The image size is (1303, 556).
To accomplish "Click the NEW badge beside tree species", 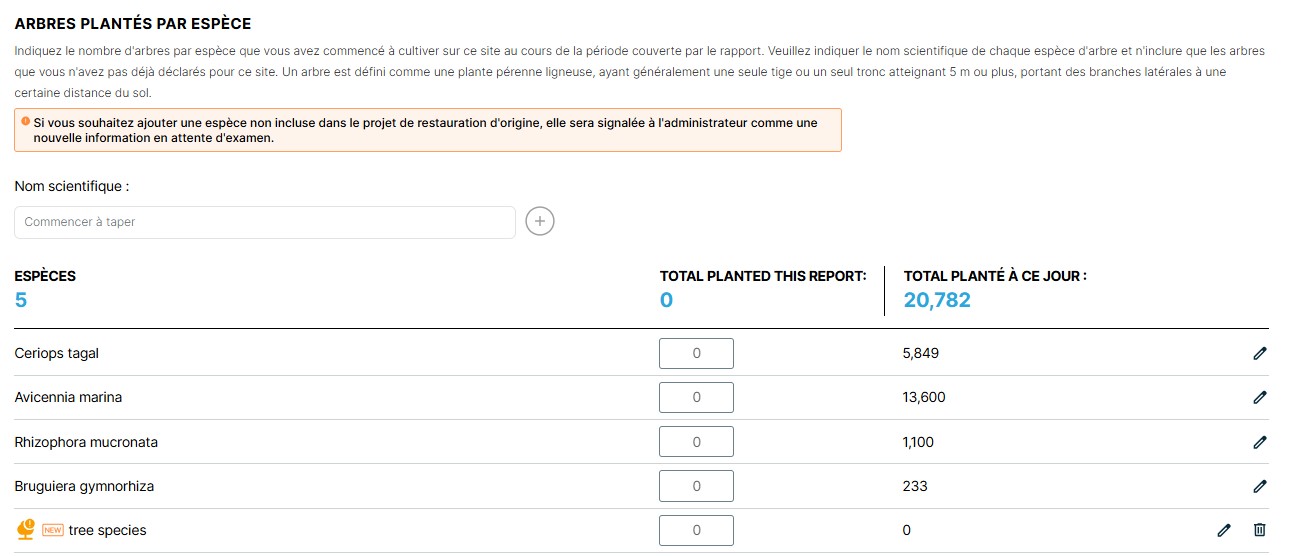I will (53, 530).
